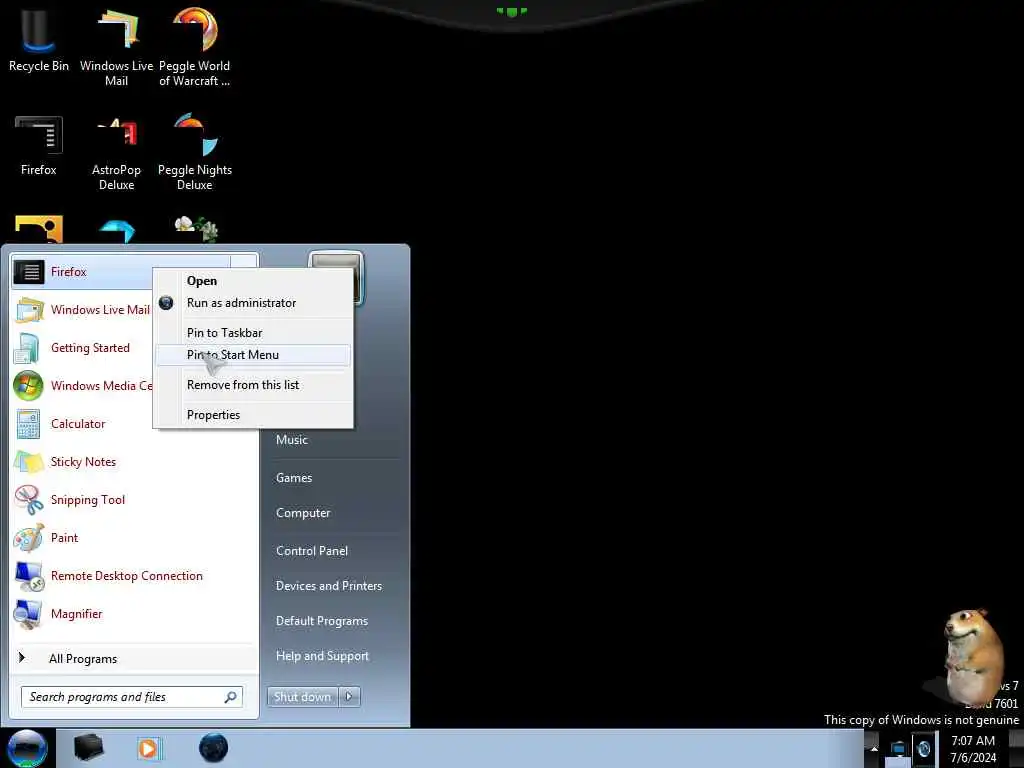Click the user account picture
1024x768 pixels.
335,278
